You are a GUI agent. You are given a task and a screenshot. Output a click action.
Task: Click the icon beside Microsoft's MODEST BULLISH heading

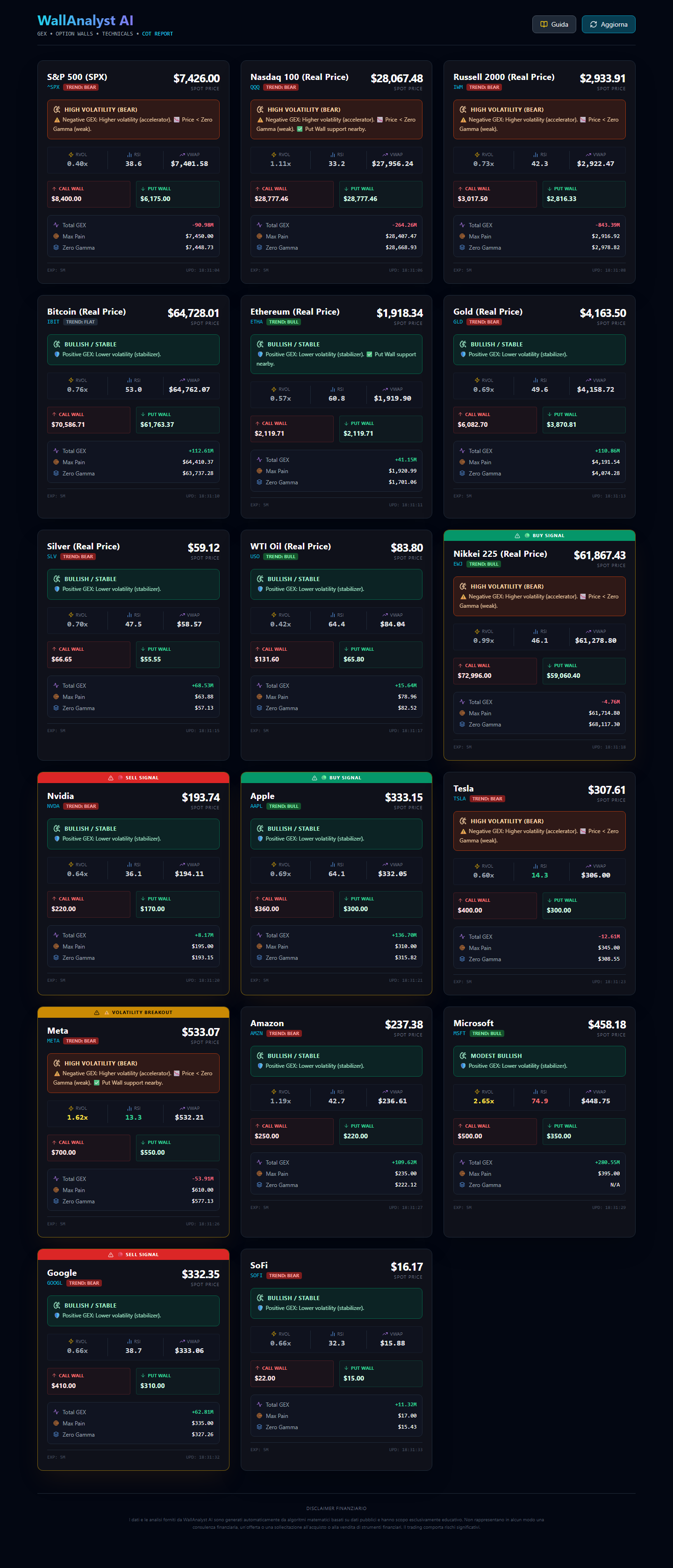[463, 1056]
